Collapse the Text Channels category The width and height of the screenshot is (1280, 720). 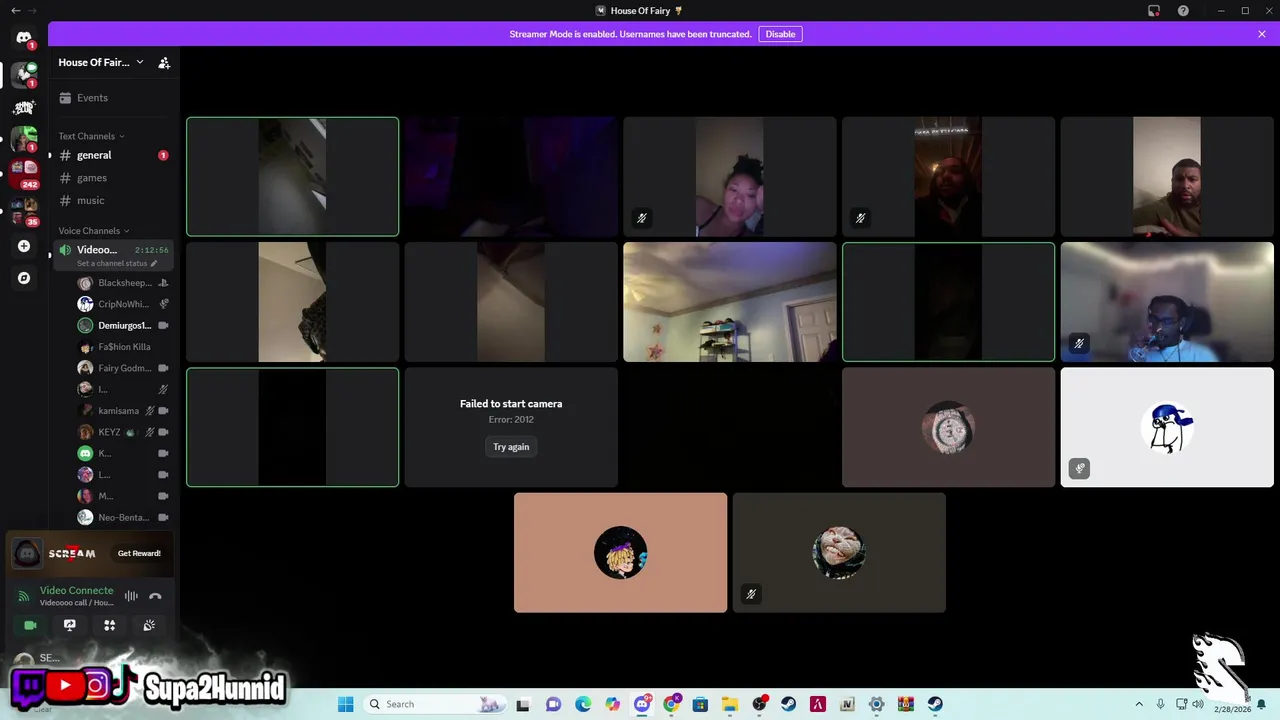(91, 136)
